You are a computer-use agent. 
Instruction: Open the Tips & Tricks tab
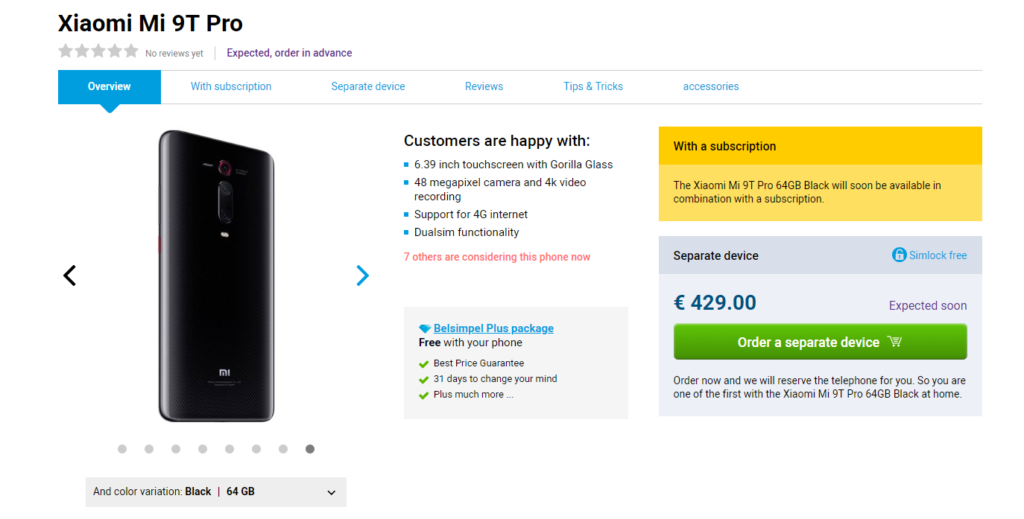coord(593,87)
